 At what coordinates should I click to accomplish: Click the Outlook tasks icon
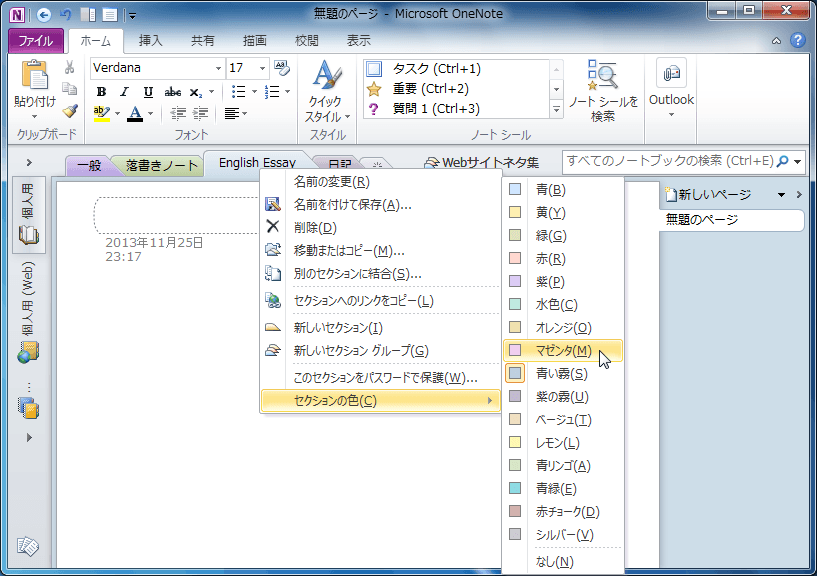pyautogui.click(x=671, y=73)
